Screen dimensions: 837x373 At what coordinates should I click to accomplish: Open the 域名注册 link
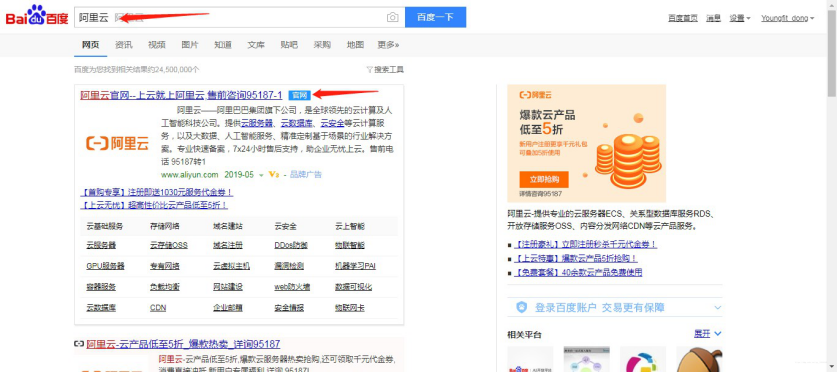click(x=227, y=245)
